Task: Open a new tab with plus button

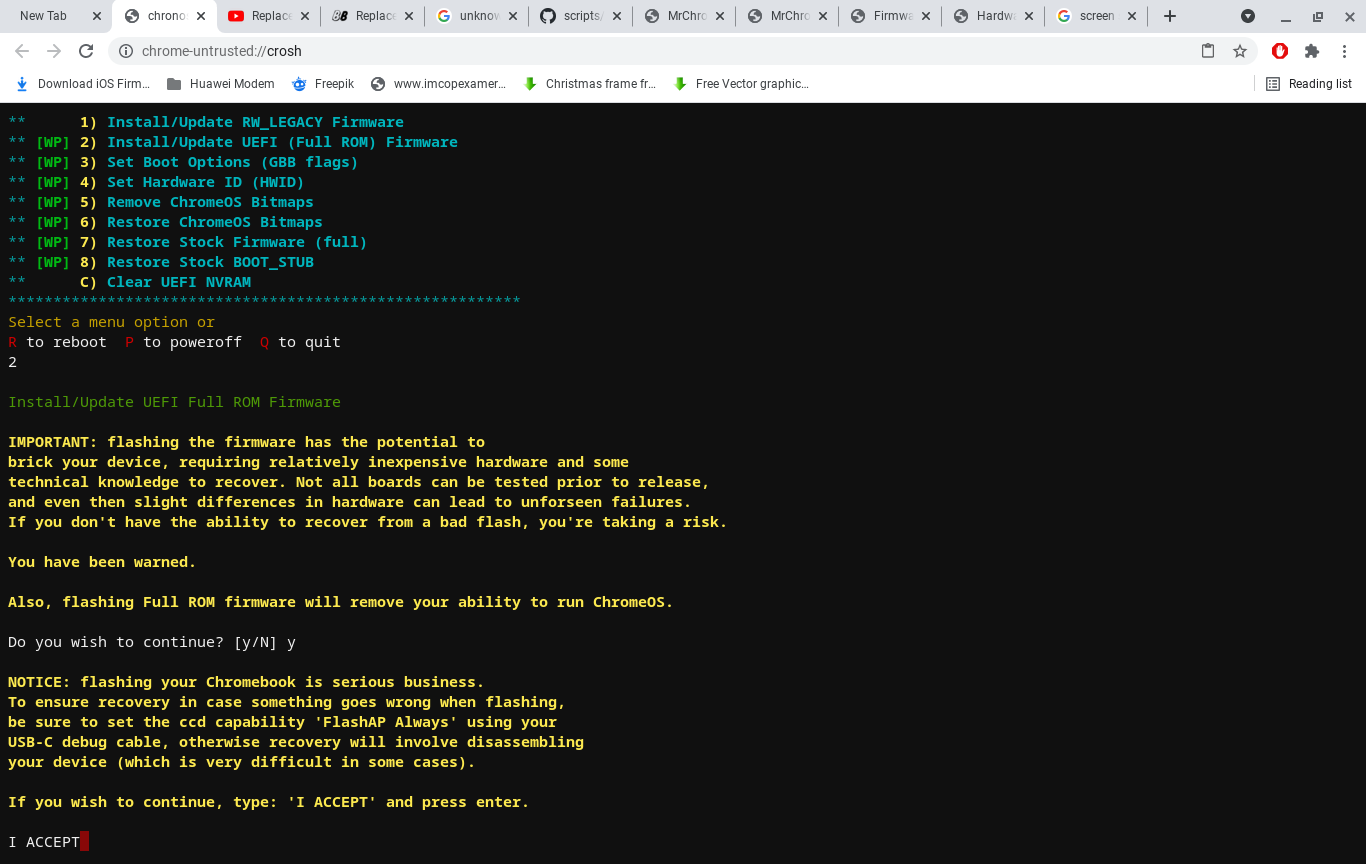Action: [x=1170, y=16]
